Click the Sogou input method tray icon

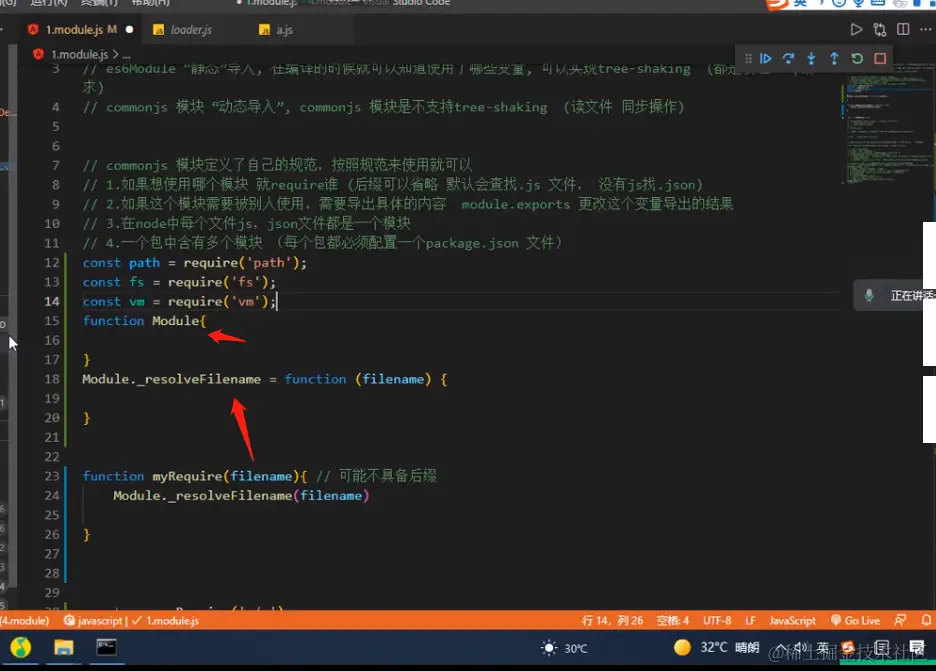point(848,647)
